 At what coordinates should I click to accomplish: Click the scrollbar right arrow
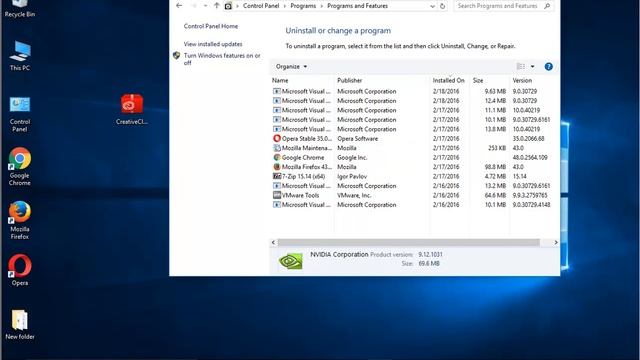point(556,242)
